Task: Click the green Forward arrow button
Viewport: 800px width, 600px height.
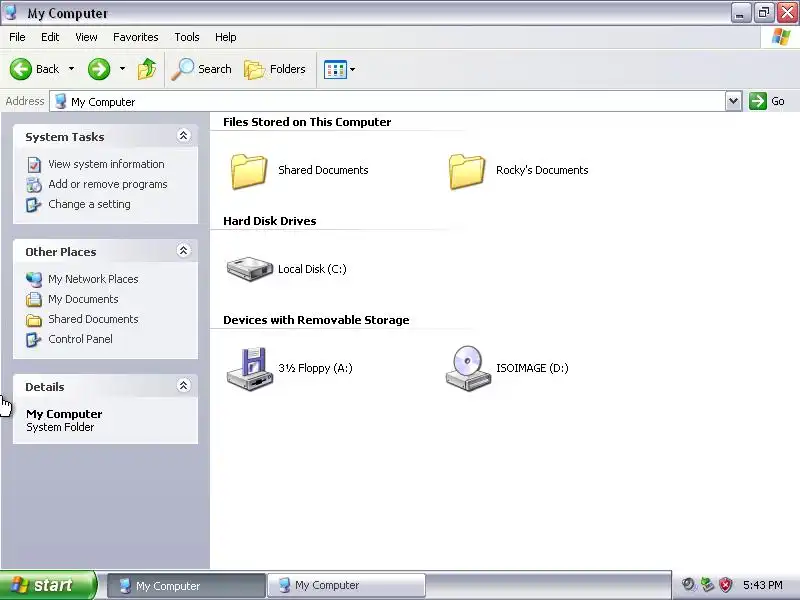Action: [99, 69]
